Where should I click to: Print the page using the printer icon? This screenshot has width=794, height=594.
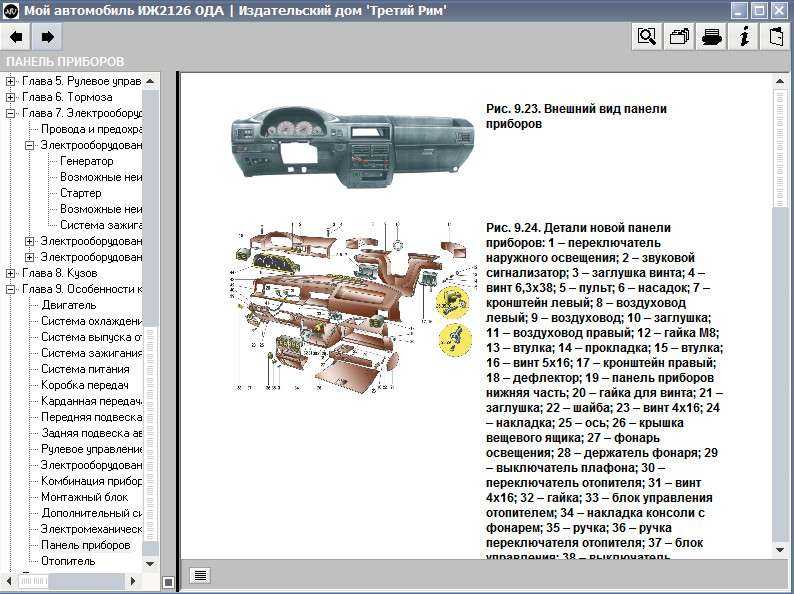click(711, 37)
